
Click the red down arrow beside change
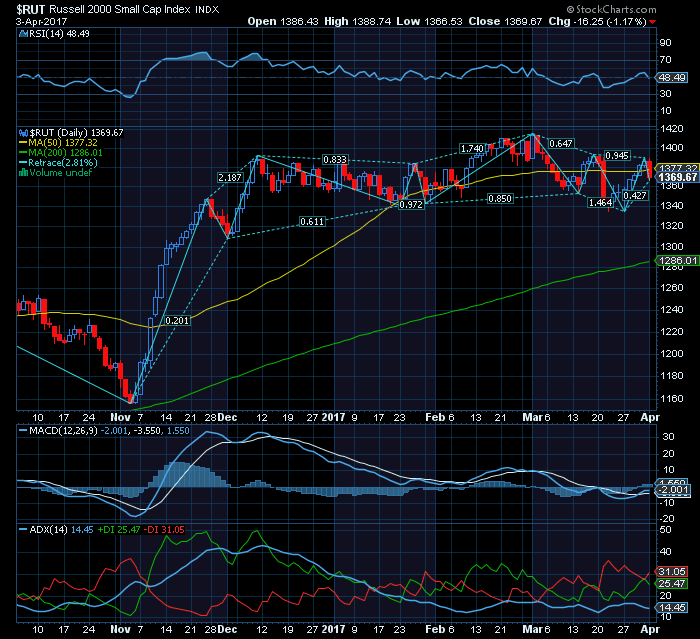653,22
